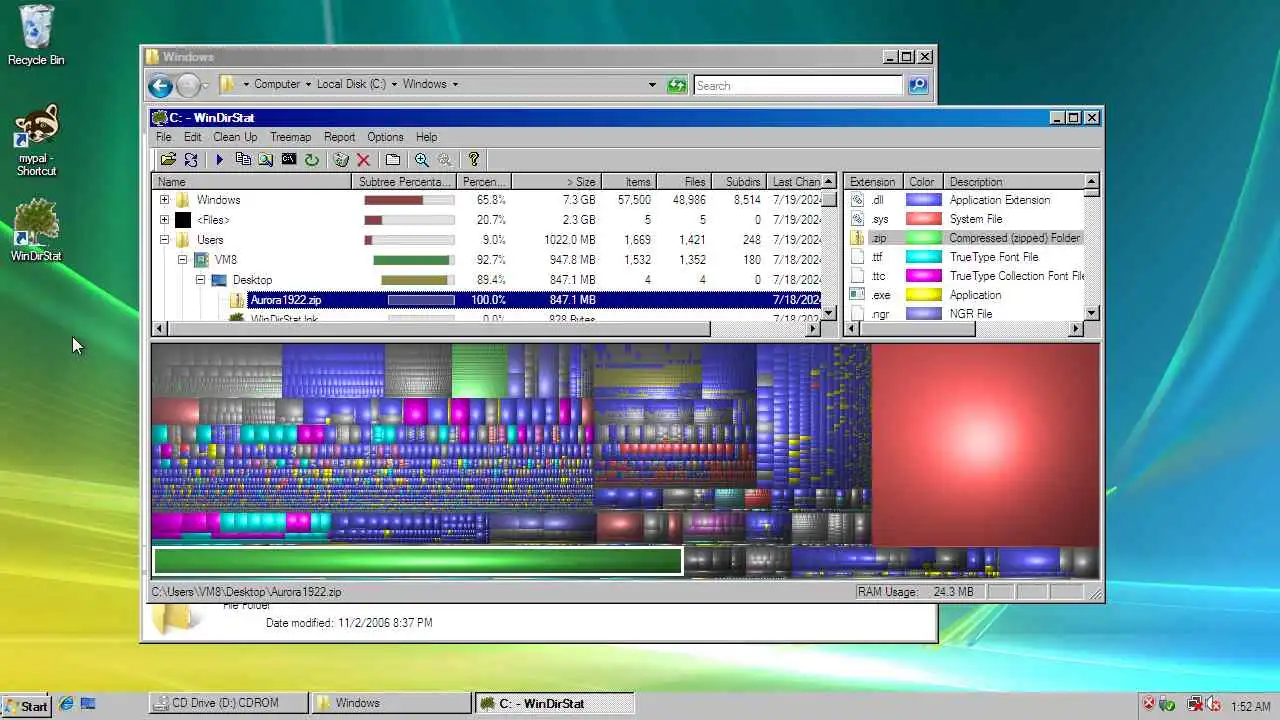Click the red X permanent delete icon

pyautogui.click(x=364, y=159)
